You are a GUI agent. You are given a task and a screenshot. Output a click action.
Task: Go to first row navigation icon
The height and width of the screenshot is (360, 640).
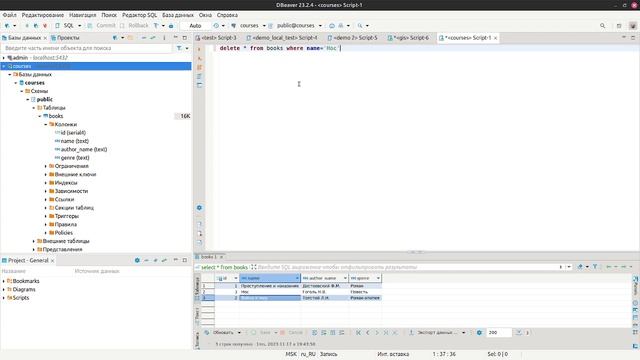[358, 333]
